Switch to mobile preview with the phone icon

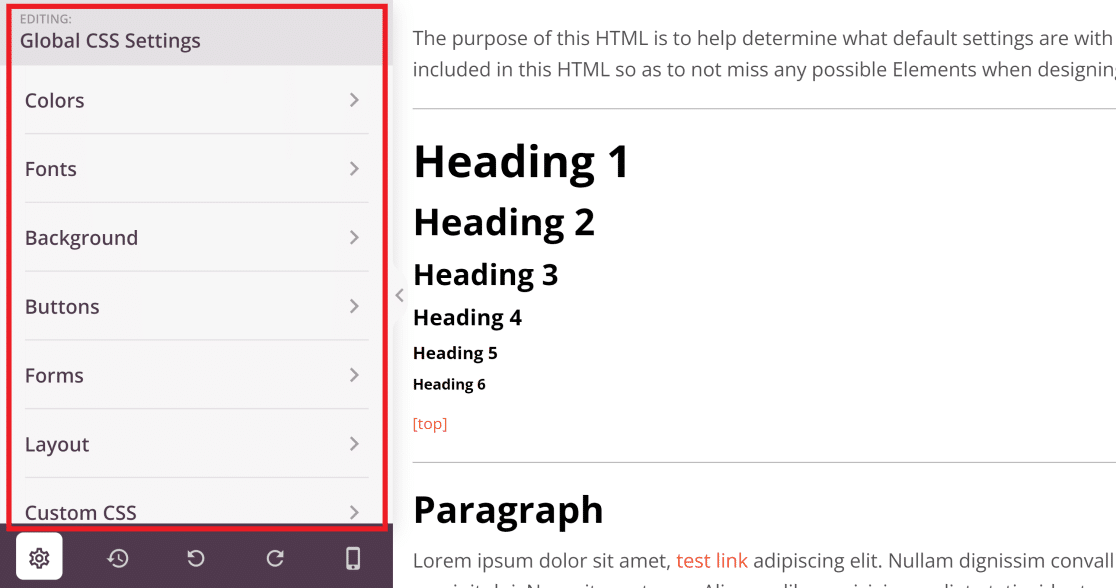pos(353,558)
